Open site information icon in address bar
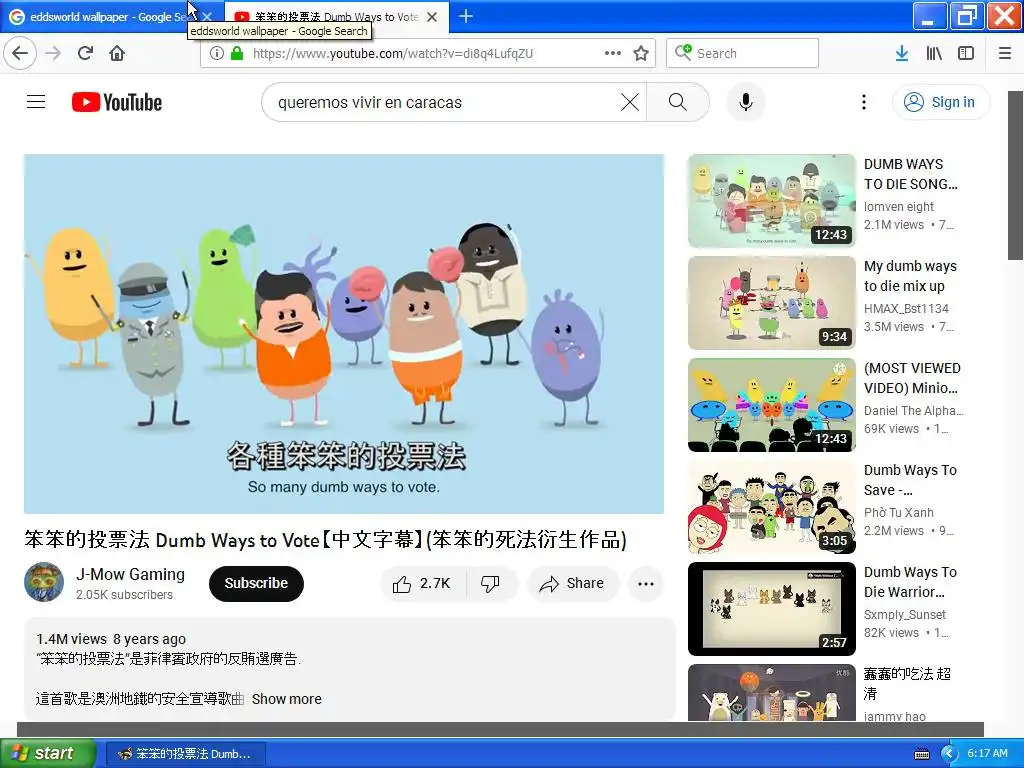Image resolution: width=1024 pixels, height=768 pixels. [217, 53]
